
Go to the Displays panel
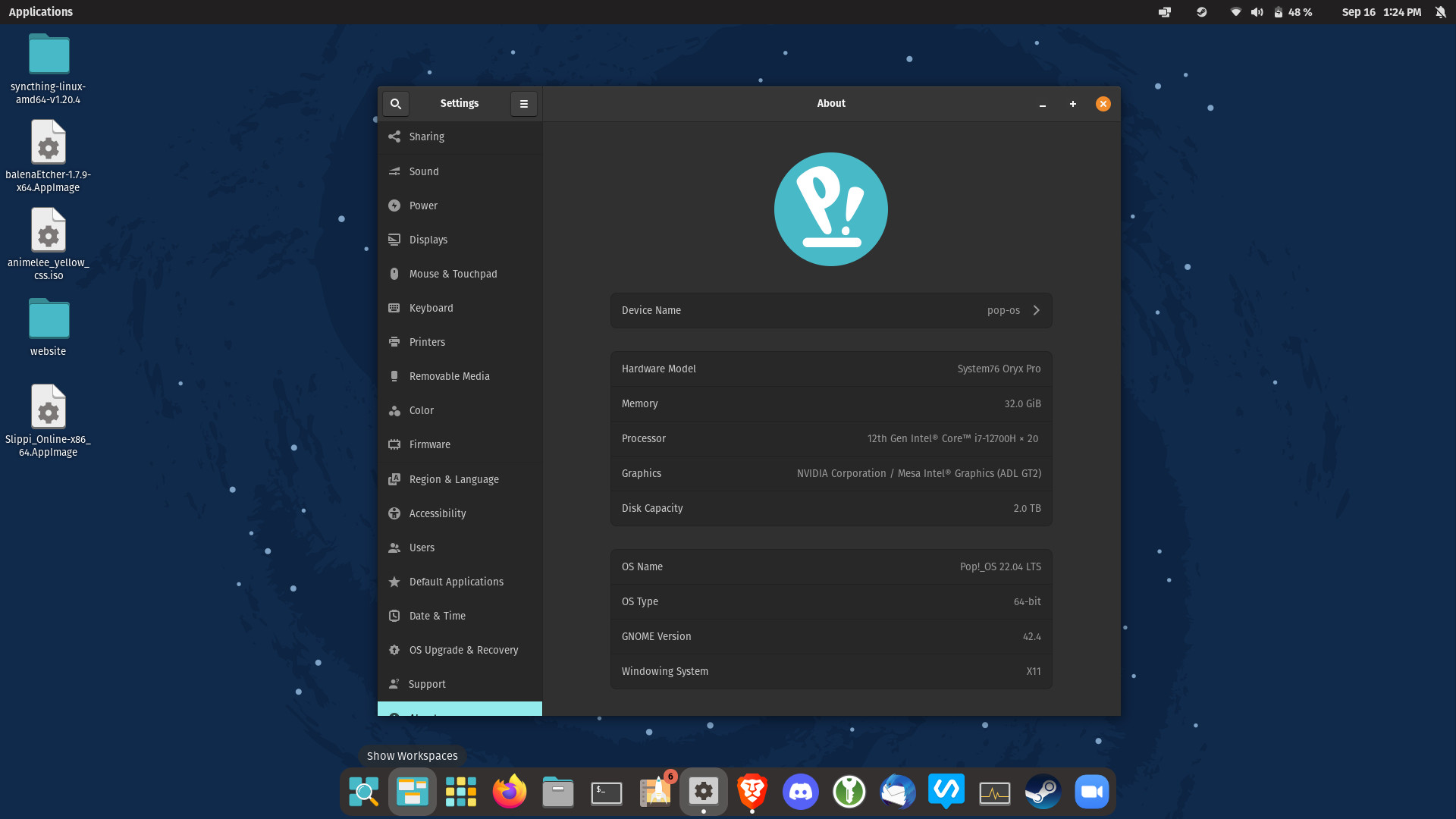pyautogui.click(x=460, y=240)
